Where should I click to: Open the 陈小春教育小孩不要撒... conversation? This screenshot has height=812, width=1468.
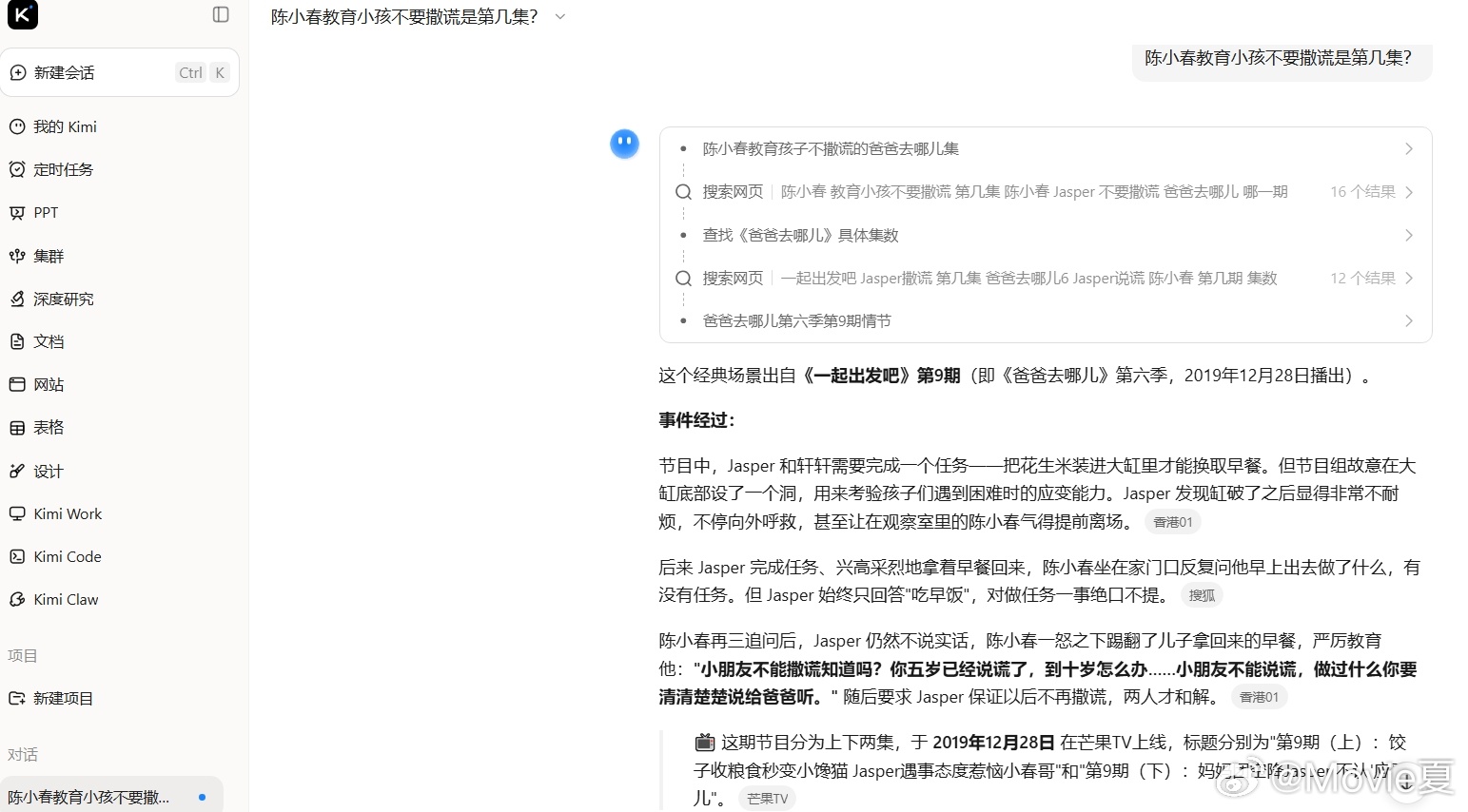[x=112, y=797]
